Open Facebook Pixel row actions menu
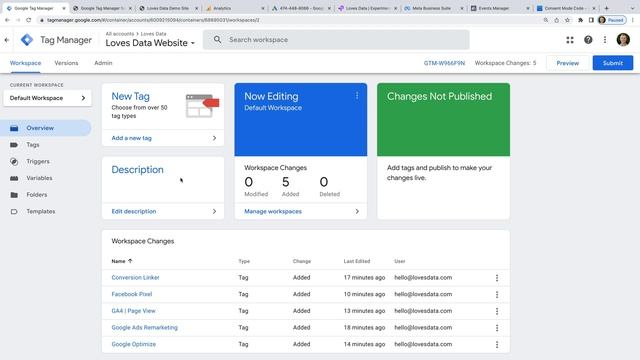The height and width of the screenshot is (360, 640). click(497, 294)
